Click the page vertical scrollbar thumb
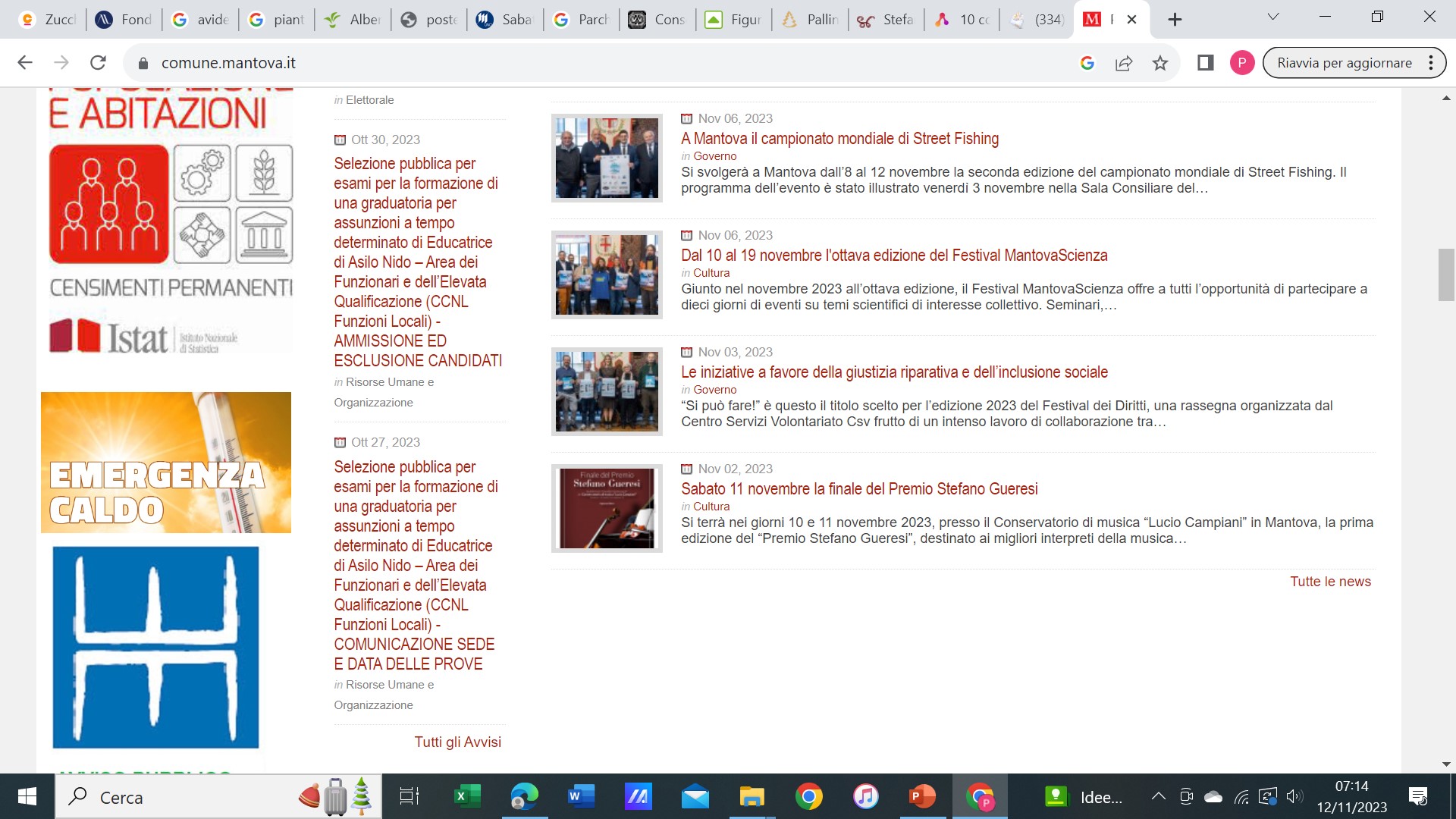 [1446, 275]
